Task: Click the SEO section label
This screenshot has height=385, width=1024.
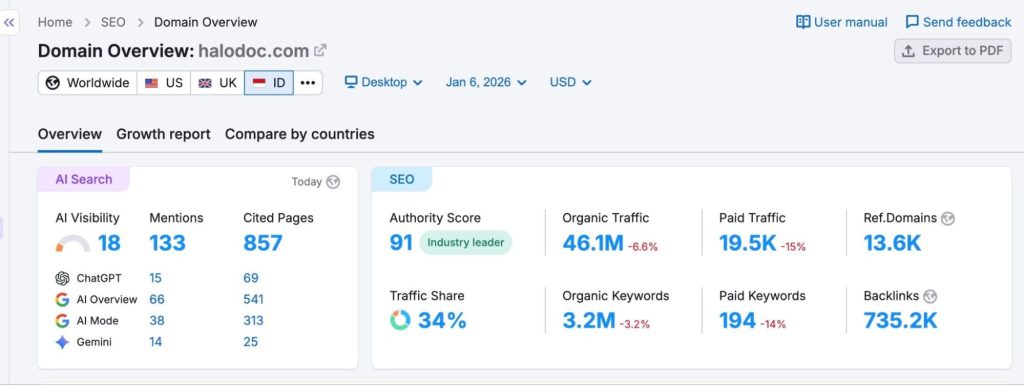Action: pos(402,179)
